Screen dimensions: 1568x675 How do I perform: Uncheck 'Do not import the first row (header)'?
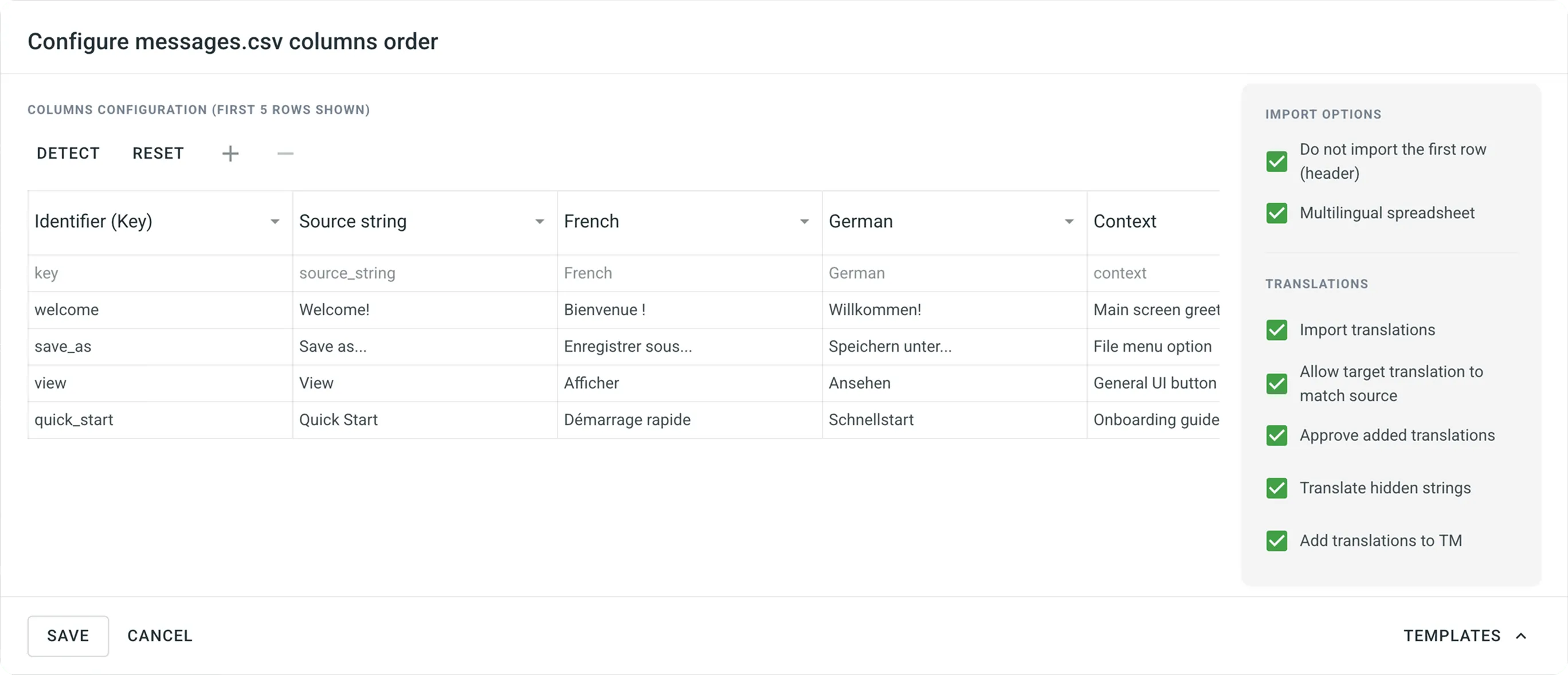click(x=1277, y=161)
